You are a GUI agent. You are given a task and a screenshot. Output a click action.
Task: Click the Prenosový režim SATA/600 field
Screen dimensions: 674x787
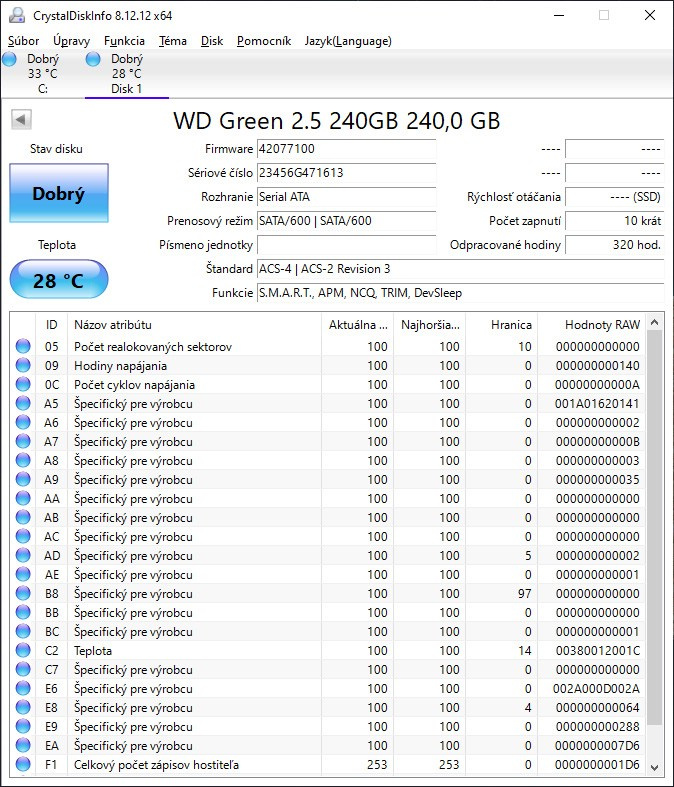pos(346,221)
